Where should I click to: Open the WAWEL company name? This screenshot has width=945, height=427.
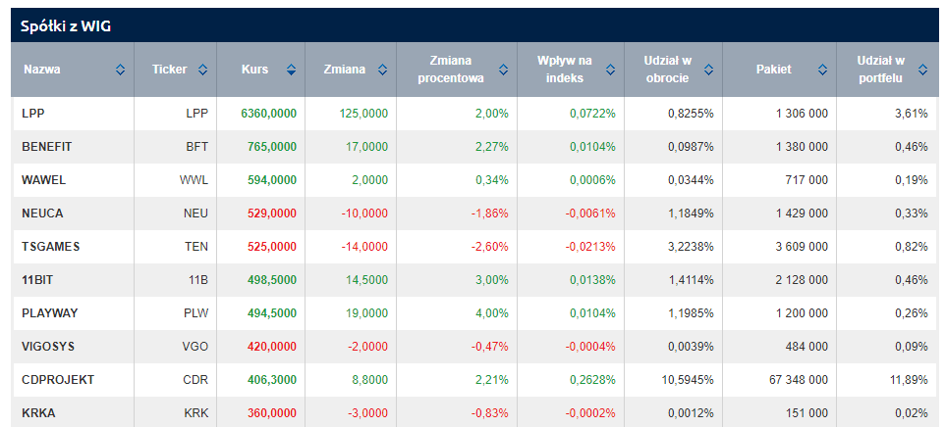[x=42, y=179]
